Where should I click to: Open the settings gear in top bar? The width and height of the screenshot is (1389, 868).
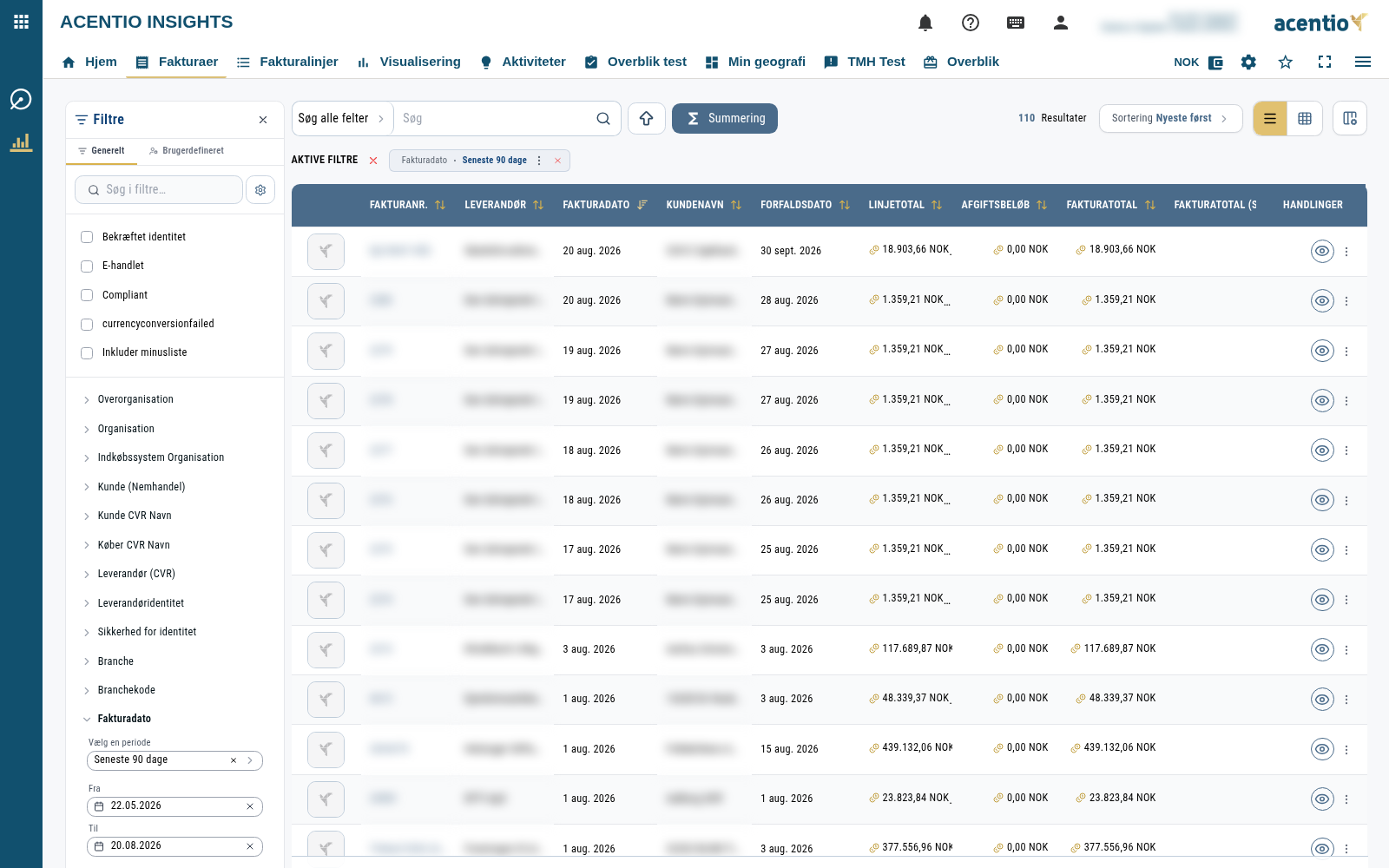point(1248,62)
